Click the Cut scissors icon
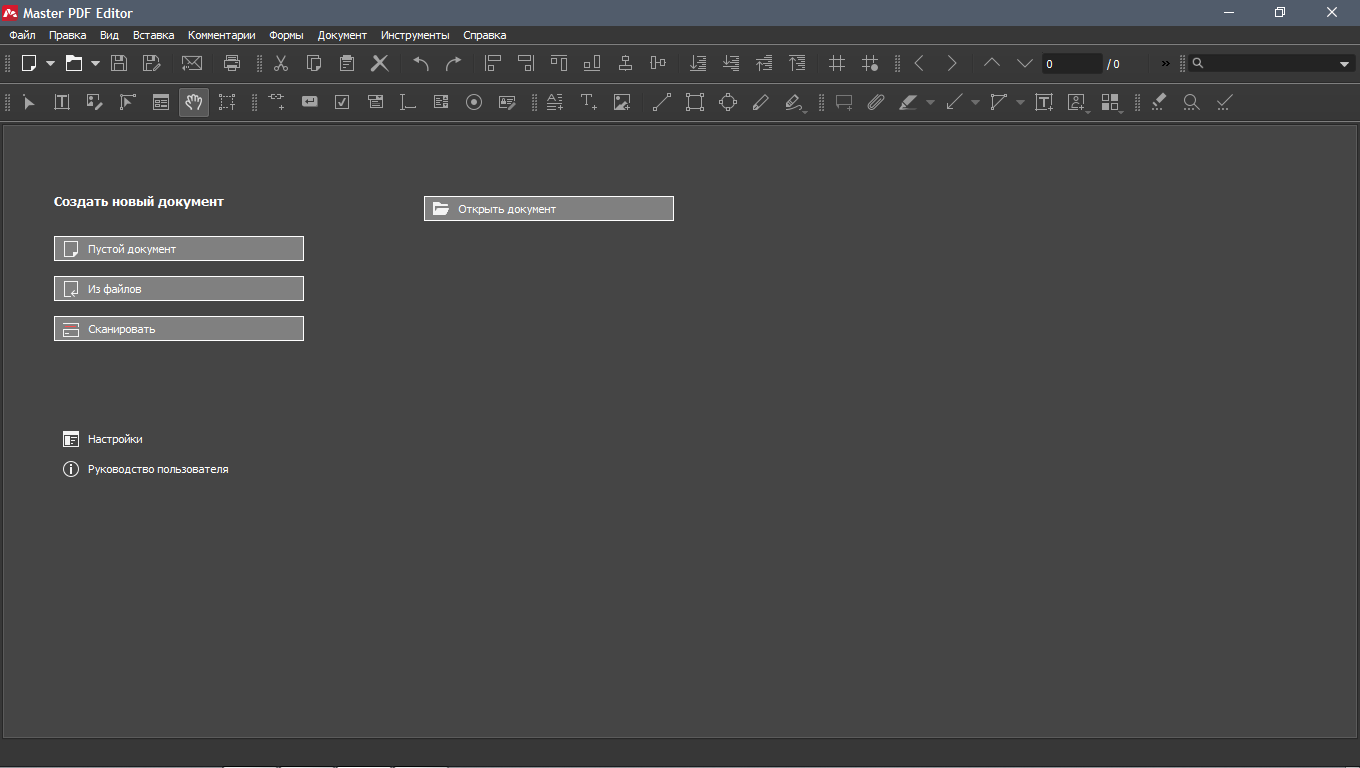The width and height of the screenshot is (1360, 768). tap(281, 63)
